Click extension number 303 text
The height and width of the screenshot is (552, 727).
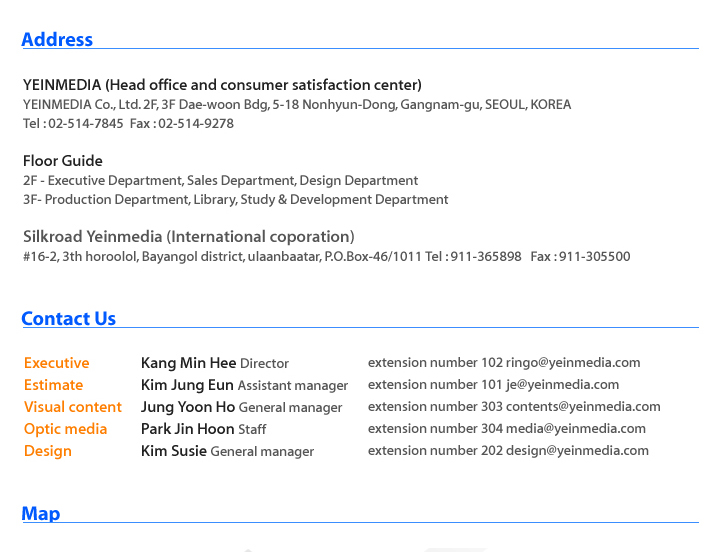[x=435, y=407]
